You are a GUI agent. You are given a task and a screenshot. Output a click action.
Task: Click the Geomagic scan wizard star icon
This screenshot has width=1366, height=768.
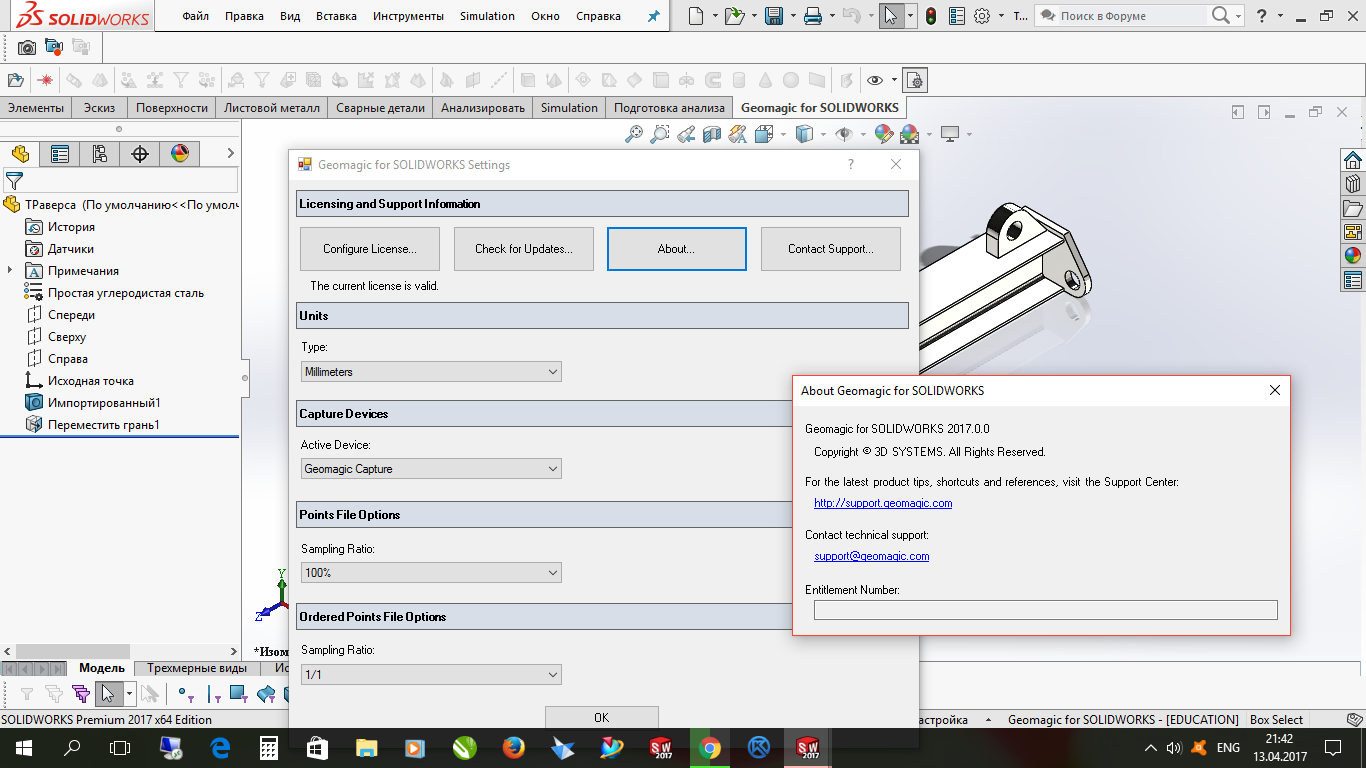pos(45,80)
